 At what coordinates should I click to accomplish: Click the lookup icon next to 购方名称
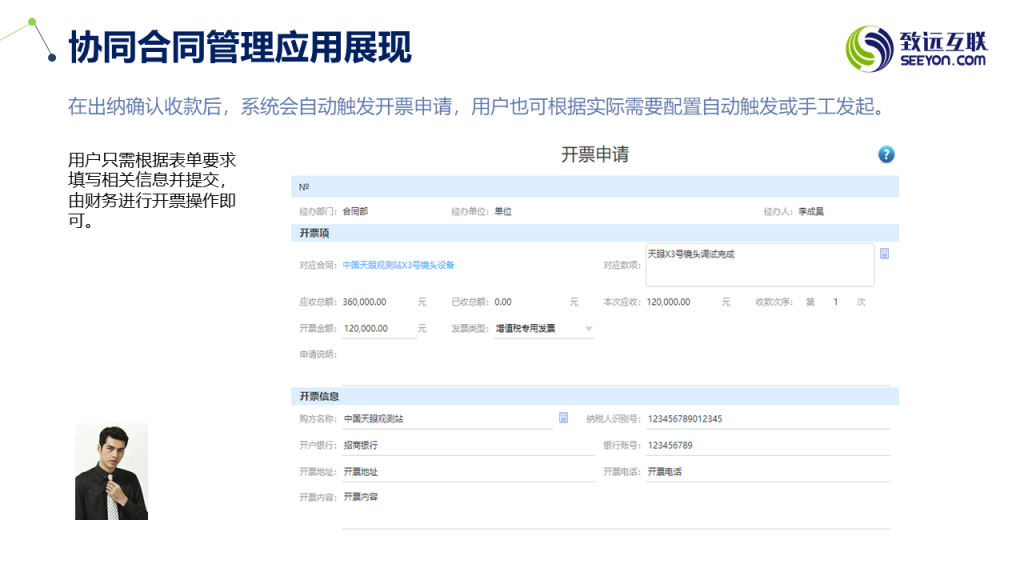(563, 418)
